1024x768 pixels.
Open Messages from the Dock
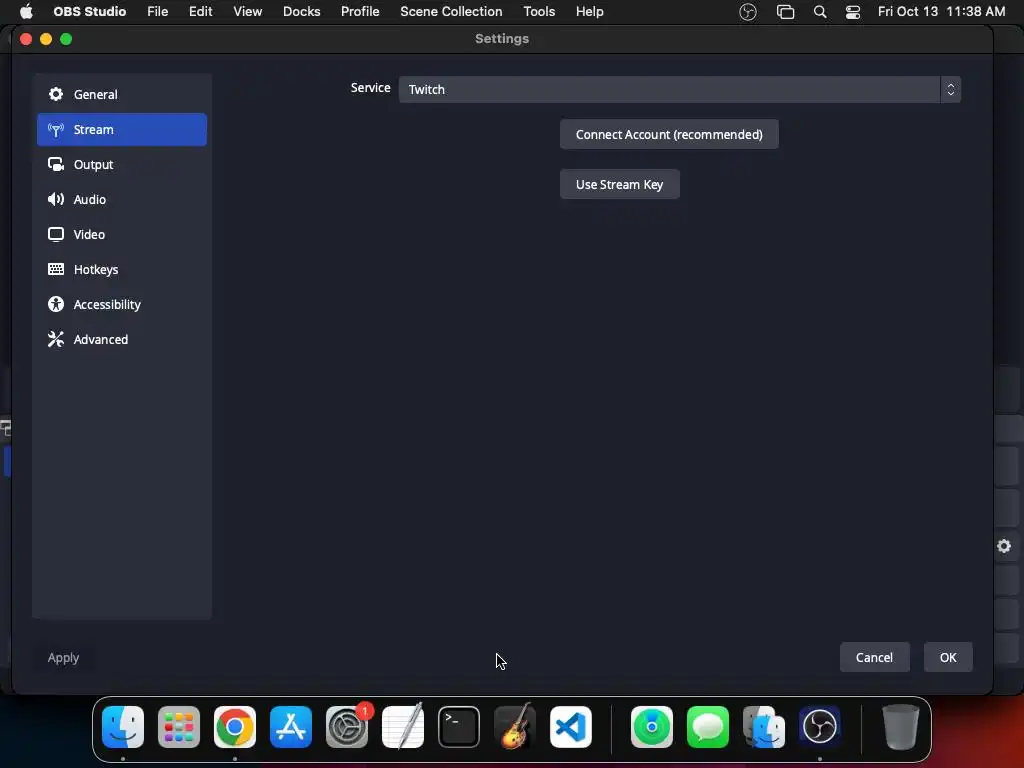point(708,727)
